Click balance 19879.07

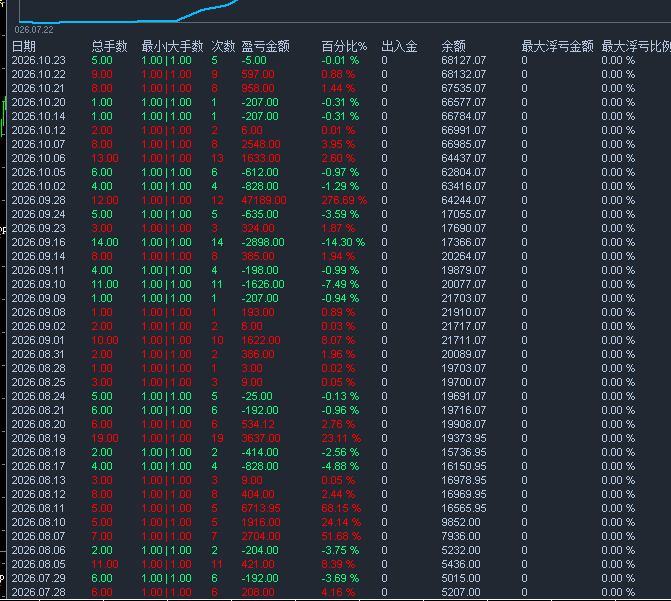[x=463, y=271]
